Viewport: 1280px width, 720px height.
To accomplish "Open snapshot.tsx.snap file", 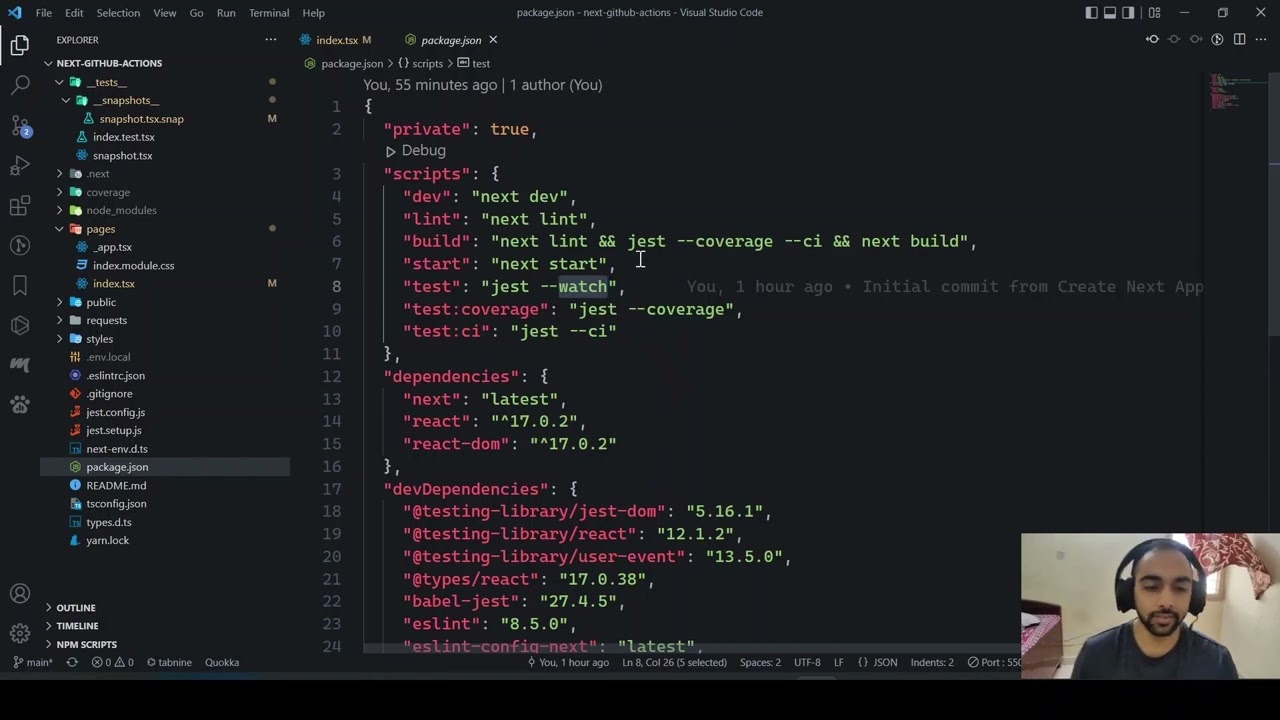I will tap(141, 119).
